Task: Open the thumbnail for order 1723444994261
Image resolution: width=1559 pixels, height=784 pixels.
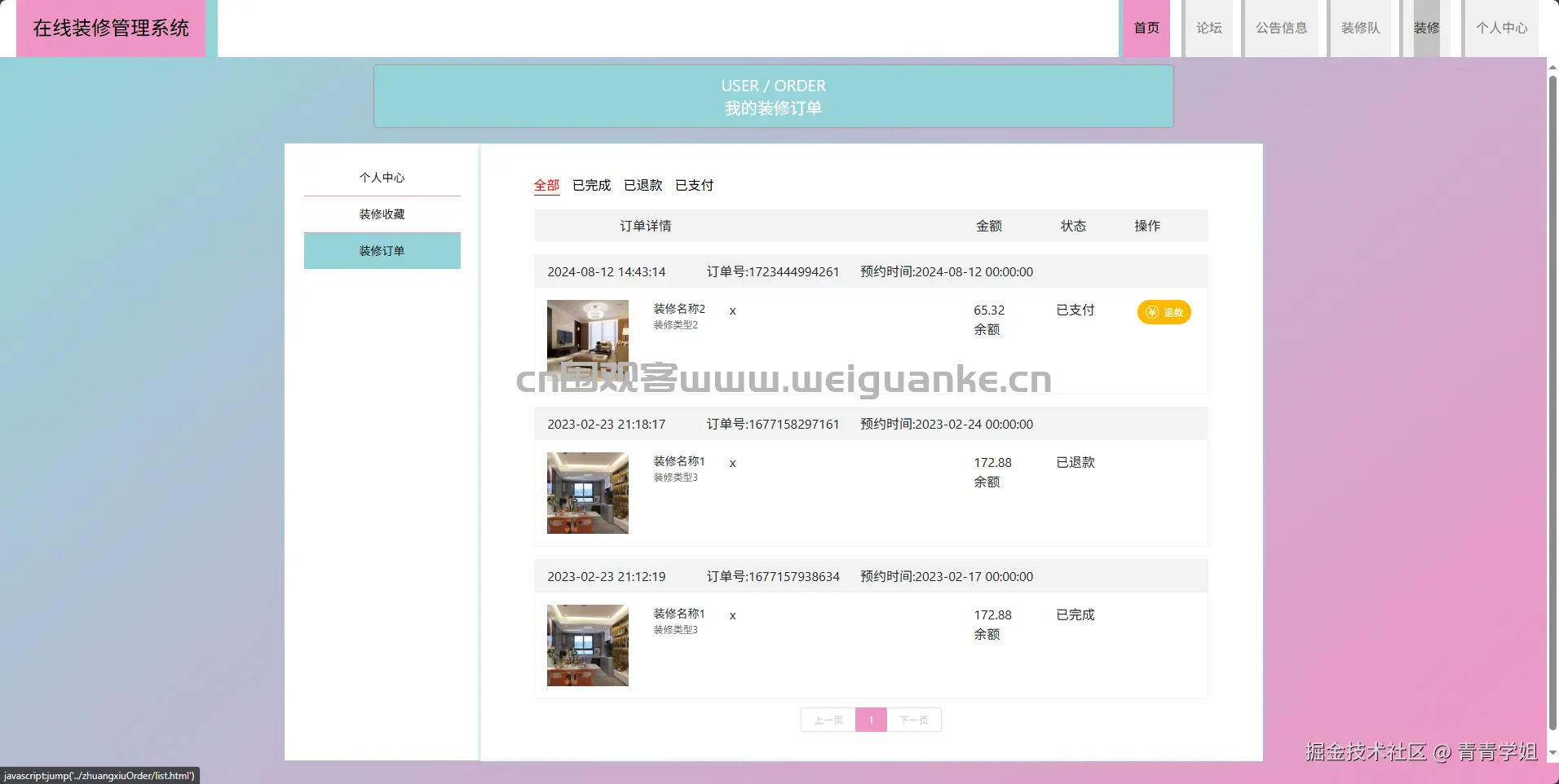Action: tap(587, 341)
